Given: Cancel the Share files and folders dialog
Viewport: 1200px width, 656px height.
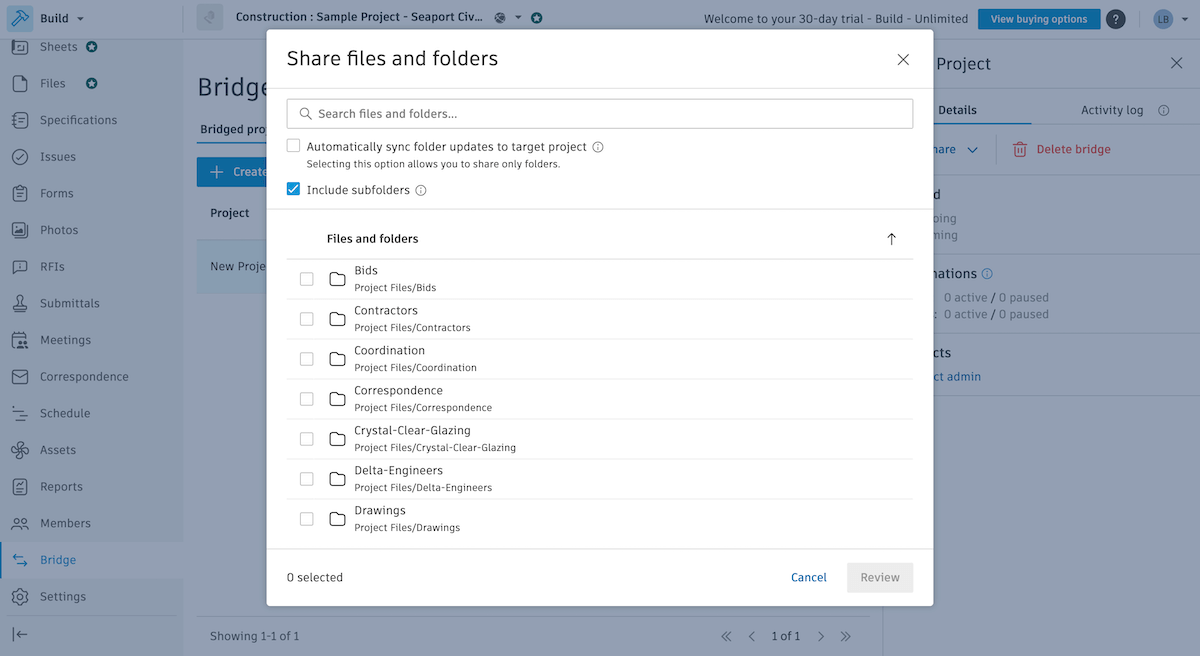Looking at the screenshot, I should (808, 577).
